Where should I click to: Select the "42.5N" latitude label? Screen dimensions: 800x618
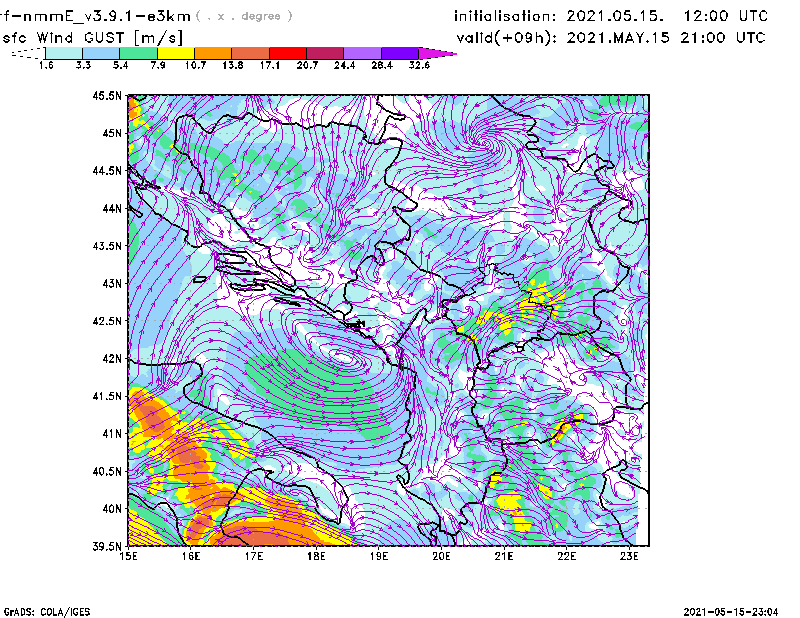click(x=107, y=321)
